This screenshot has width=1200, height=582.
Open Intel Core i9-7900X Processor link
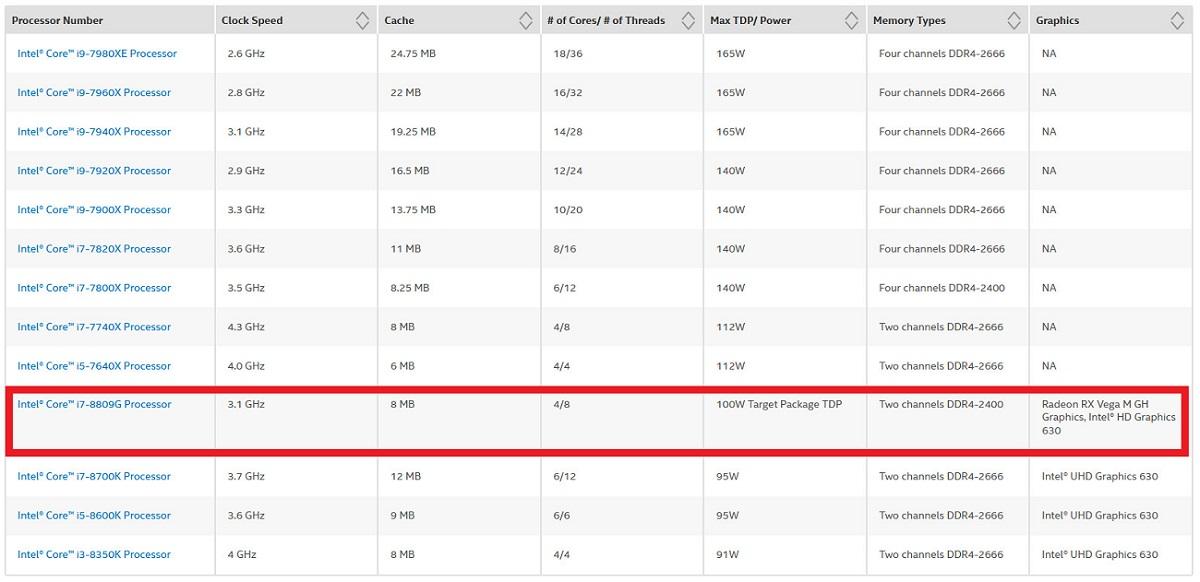coord(94,210)
